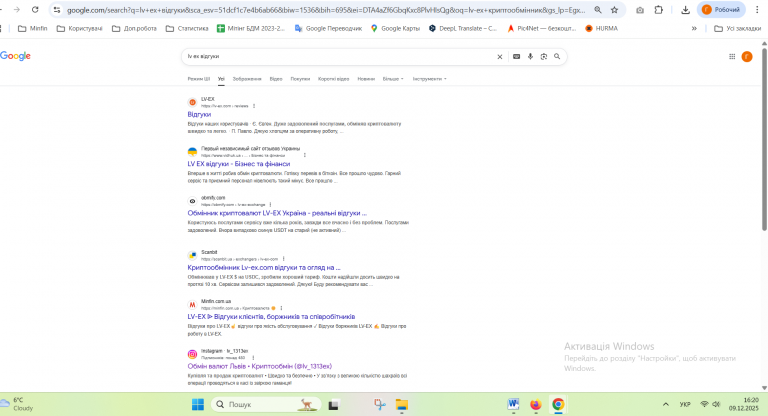Open the Google account avatar
This screenshot has width=768, height=416.
pos(747,57)
